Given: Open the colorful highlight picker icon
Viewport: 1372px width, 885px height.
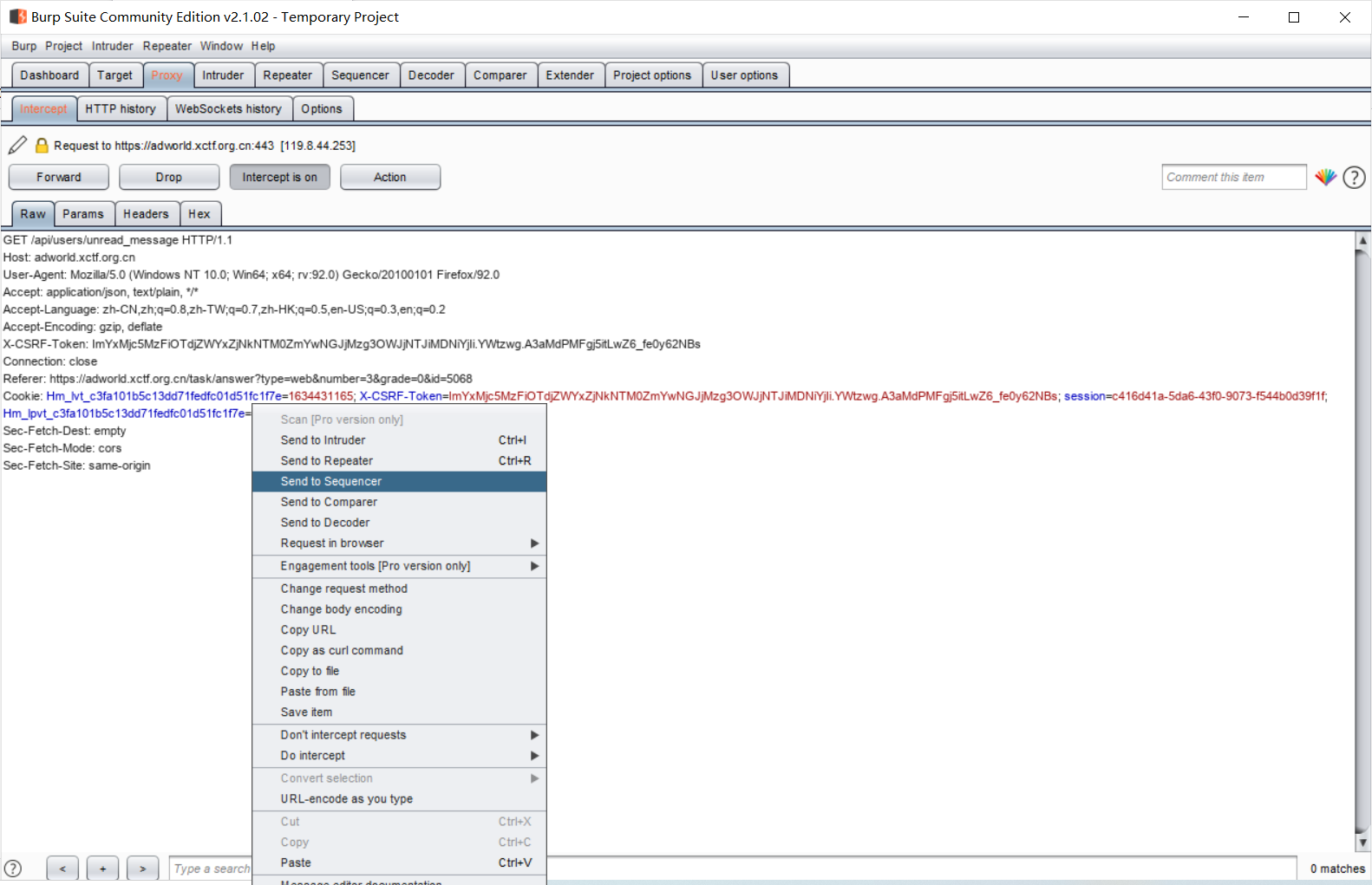Looking at the screenshot, I should [x=1325, y=177].
